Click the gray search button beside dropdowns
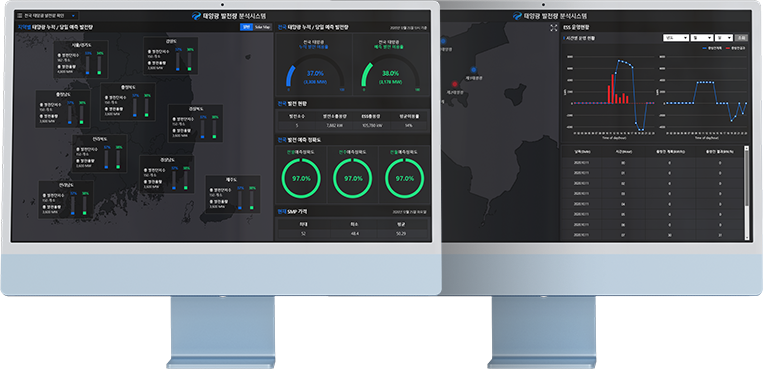 [741, 37]
